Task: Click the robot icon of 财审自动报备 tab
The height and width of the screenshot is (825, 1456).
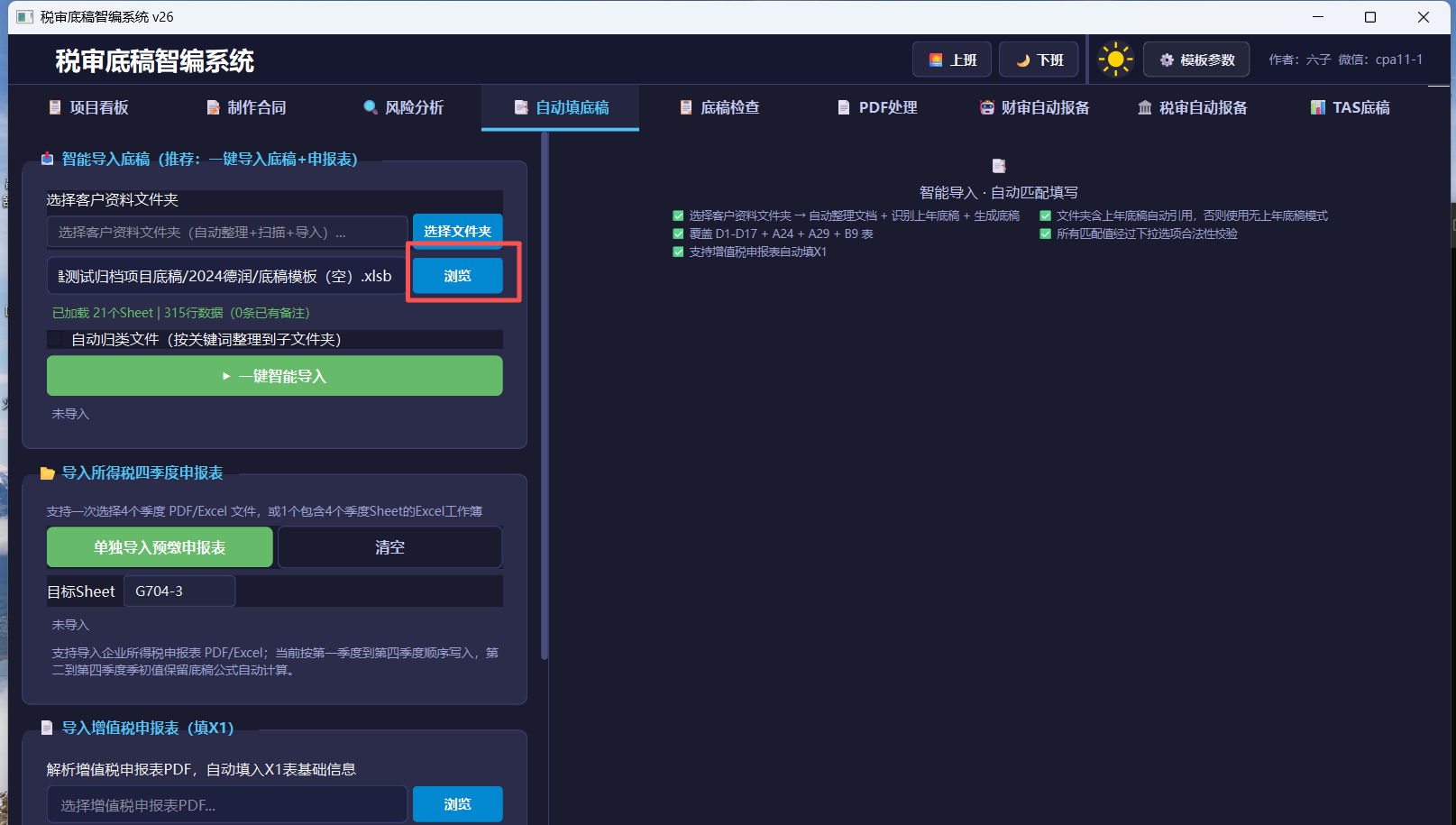Action: [x=987, y=107]
